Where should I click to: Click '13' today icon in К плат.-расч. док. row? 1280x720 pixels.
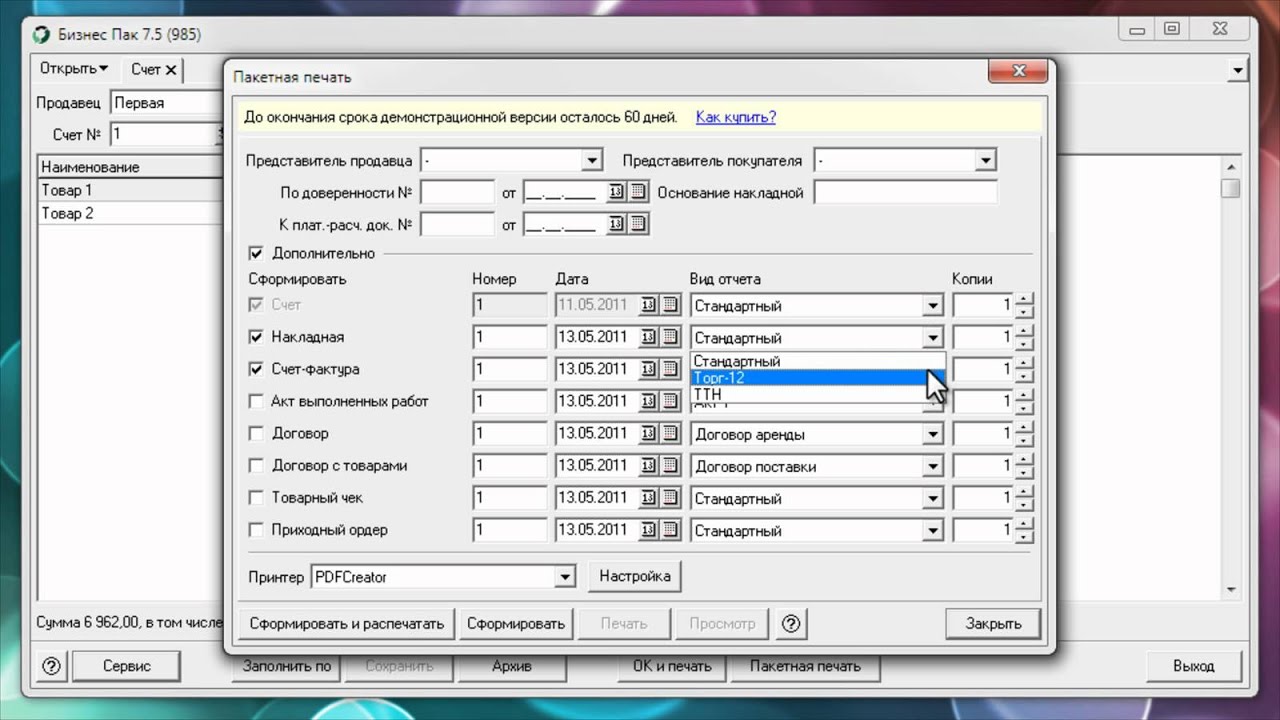click(616, 224)
